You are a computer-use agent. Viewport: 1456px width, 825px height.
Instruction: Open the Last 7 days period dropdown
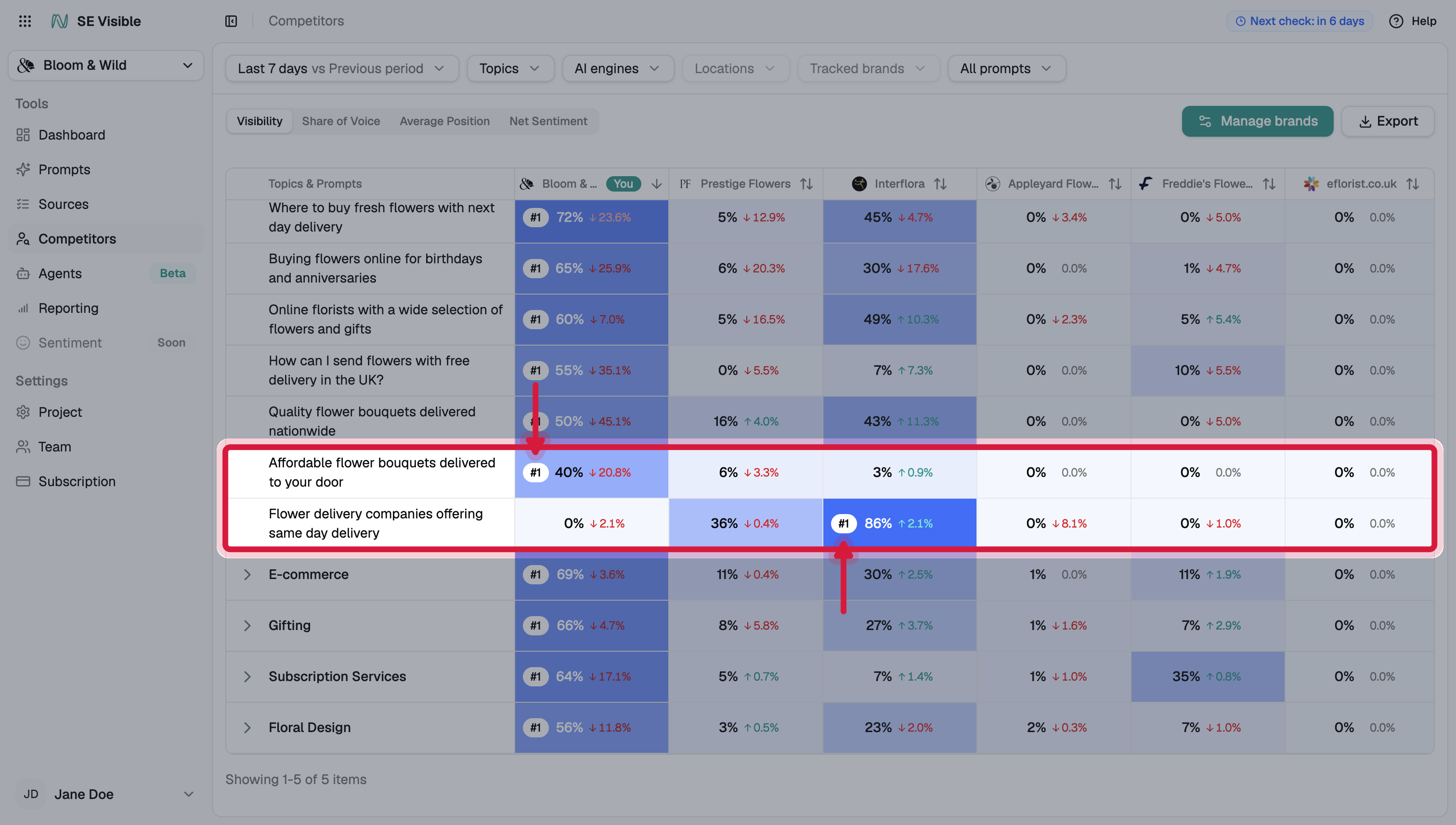(342, 68)
